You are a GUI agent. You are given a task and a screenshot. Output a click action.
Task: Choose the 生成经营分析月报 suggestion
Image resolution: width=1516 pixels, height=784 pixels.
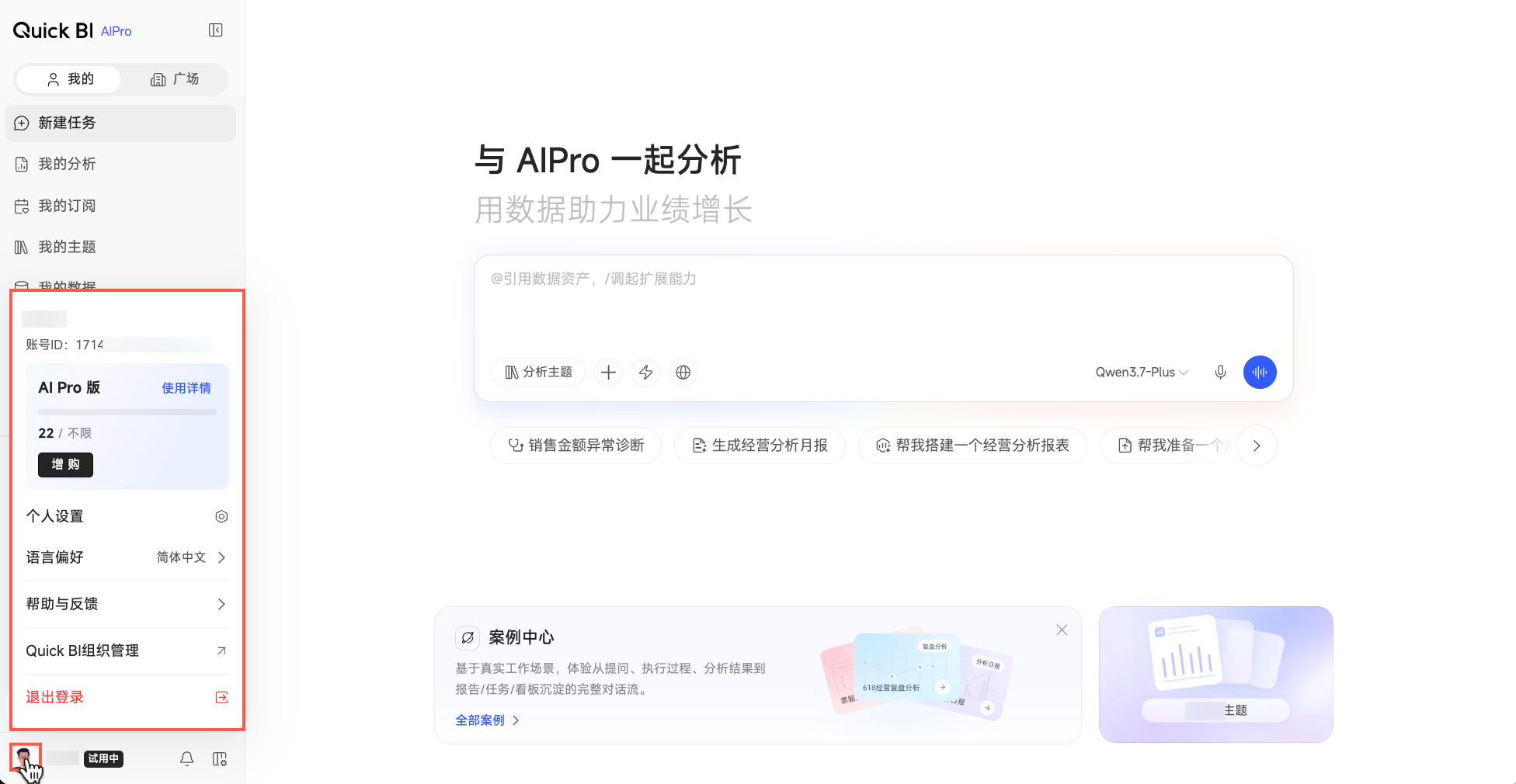tap(760, 446)
